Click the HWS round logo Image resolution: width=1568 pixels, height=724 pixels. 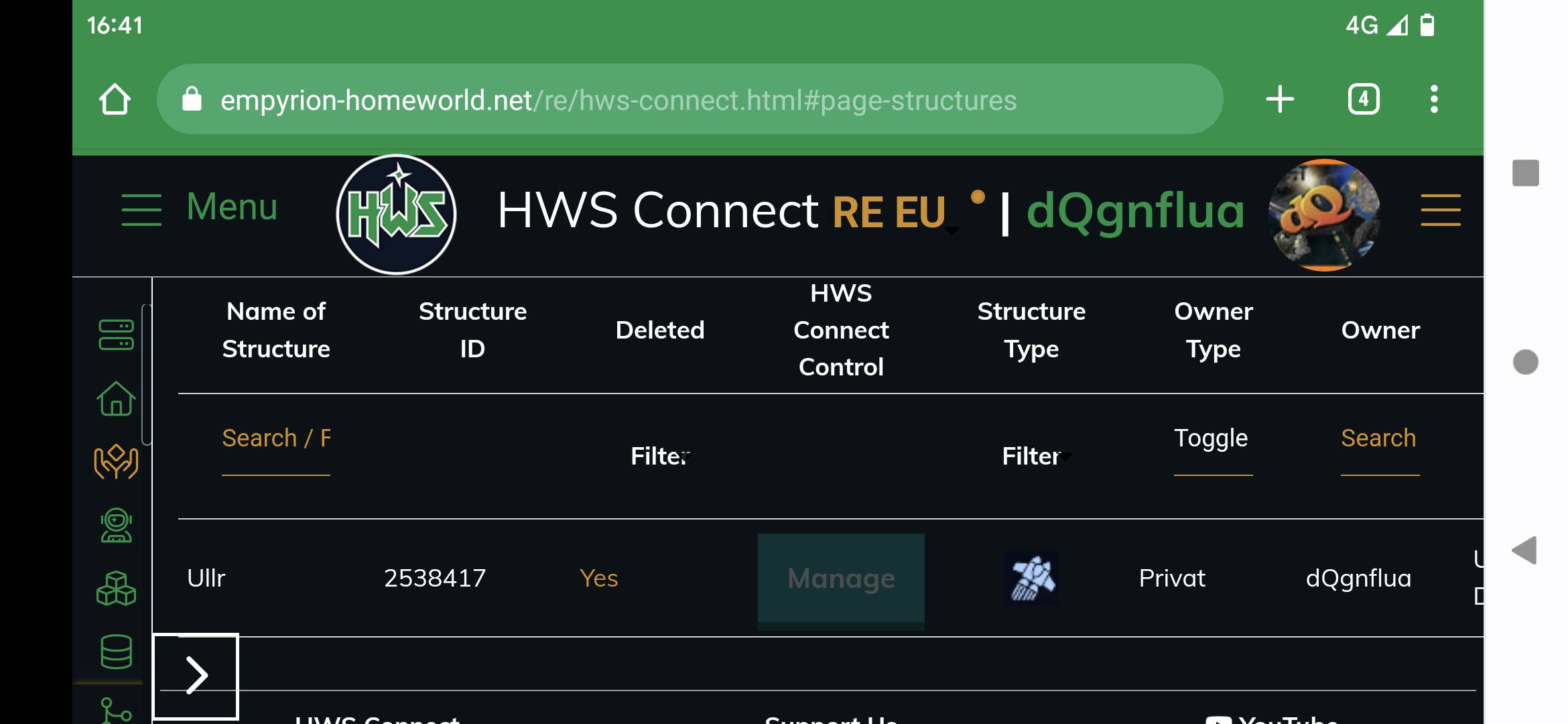[x=396, y=215]
